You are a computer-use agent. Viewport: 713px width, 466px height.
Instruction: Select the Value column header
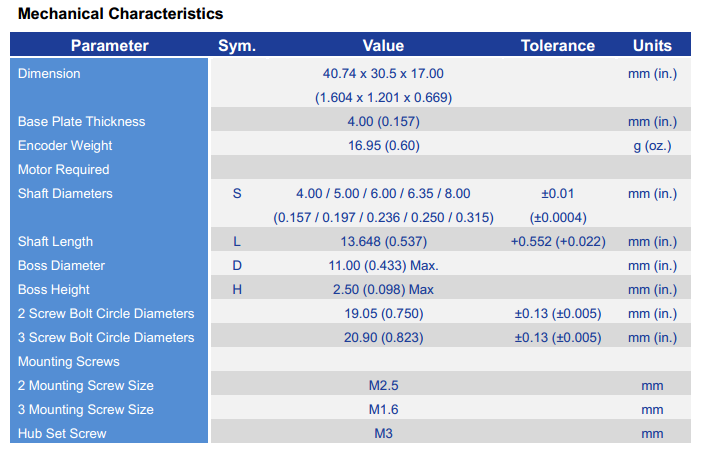point(383,46)
